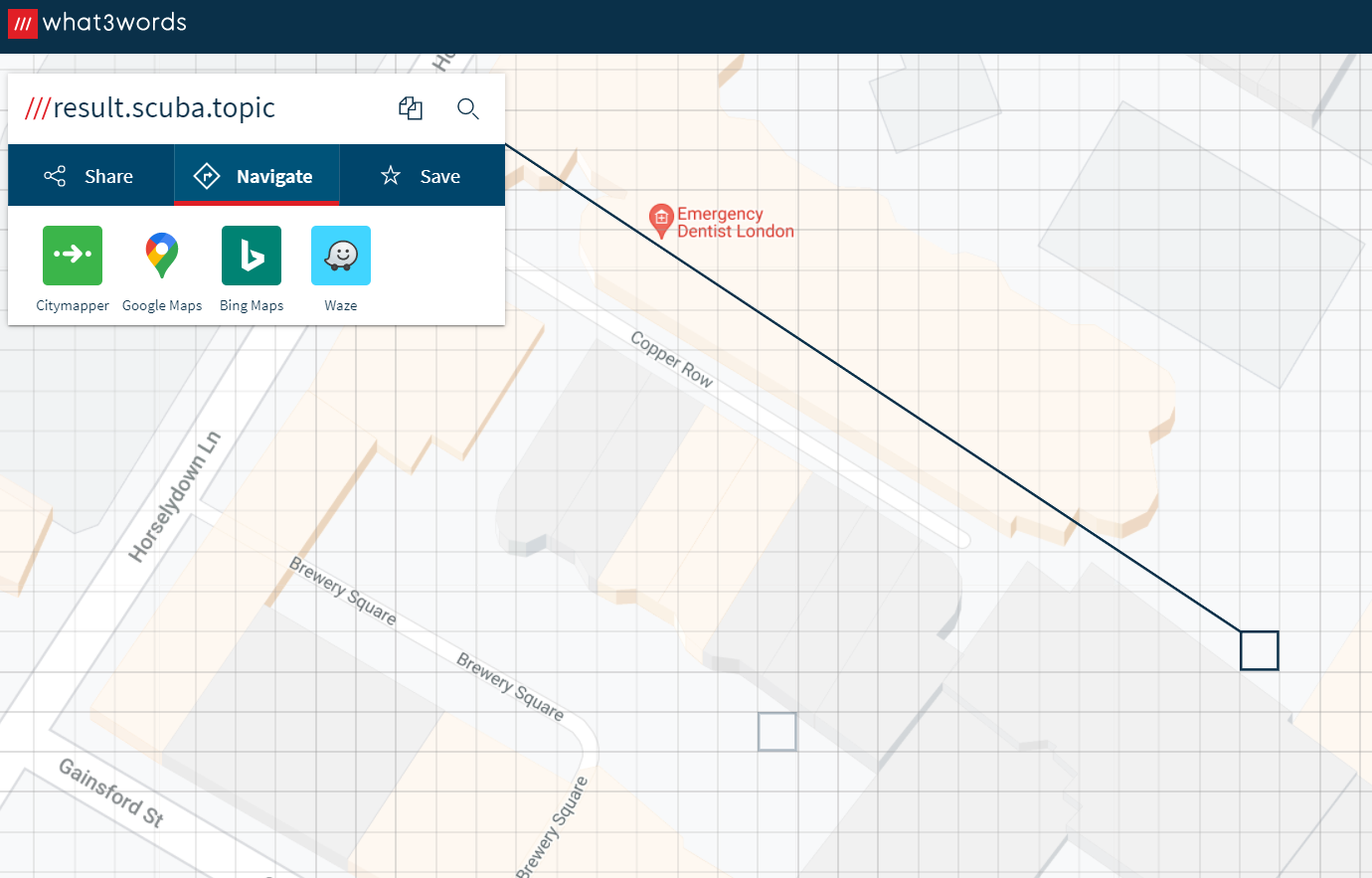
Task: Navigate using Google Maps icon
Action: coord(162,256)
